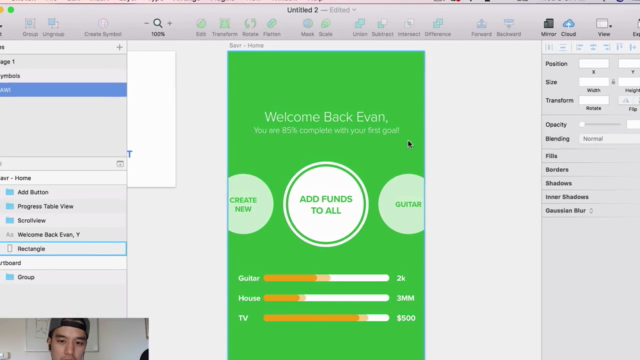Click the Savr - Home artboard title
The width and height of the screenshot is (640, 360).
pos(247,45)
